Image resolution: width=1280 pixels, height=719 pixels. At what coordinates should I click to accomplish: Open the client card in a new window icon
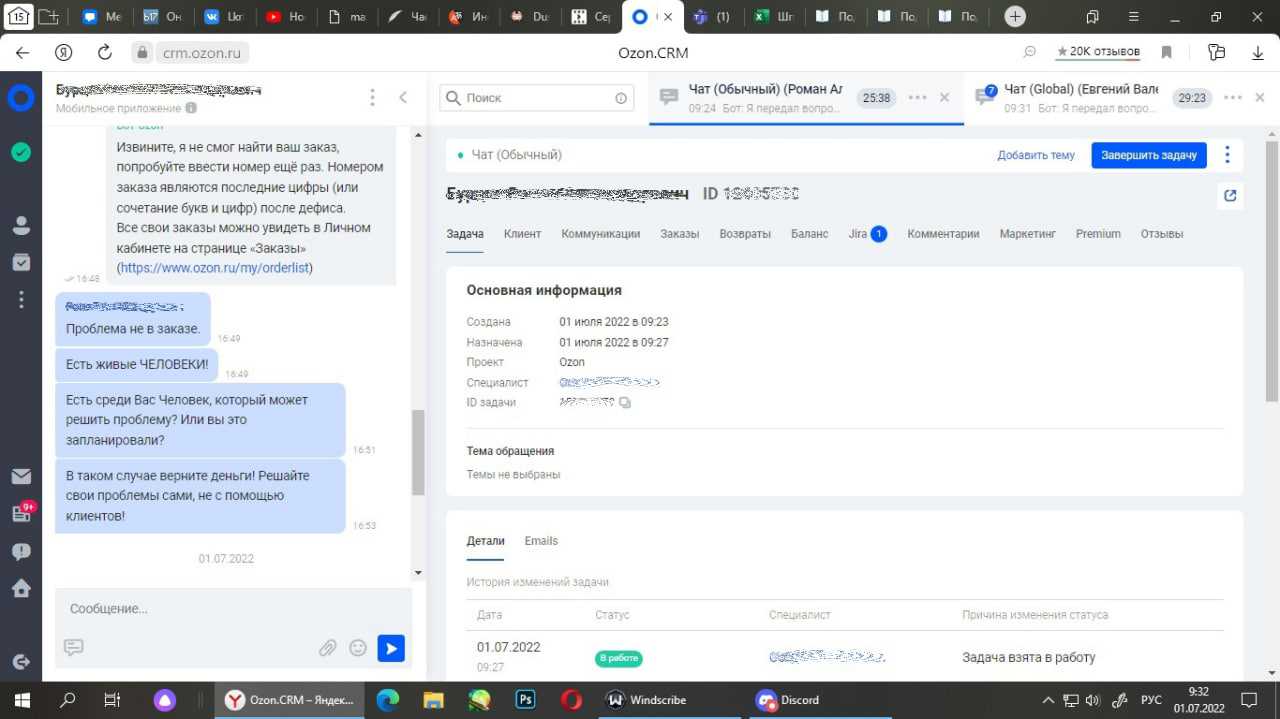[x=1230, y=196]
